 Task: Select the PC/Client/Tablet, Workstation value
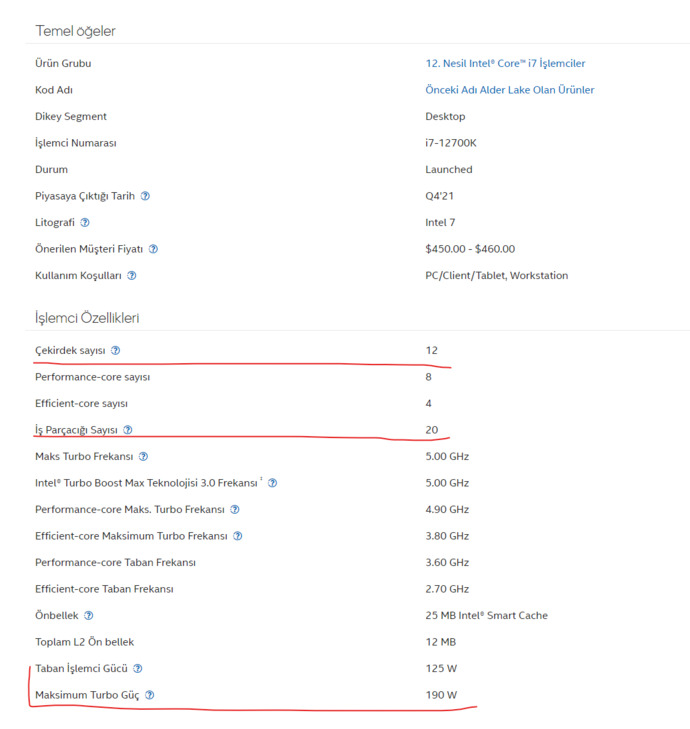(497, 275)
